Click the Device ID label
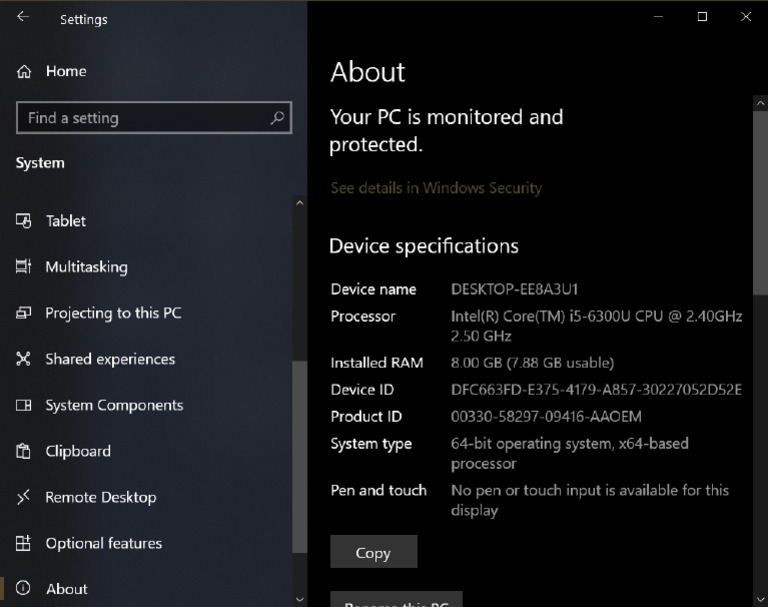This screenshot has height=607, width=768. pos(362,389)
